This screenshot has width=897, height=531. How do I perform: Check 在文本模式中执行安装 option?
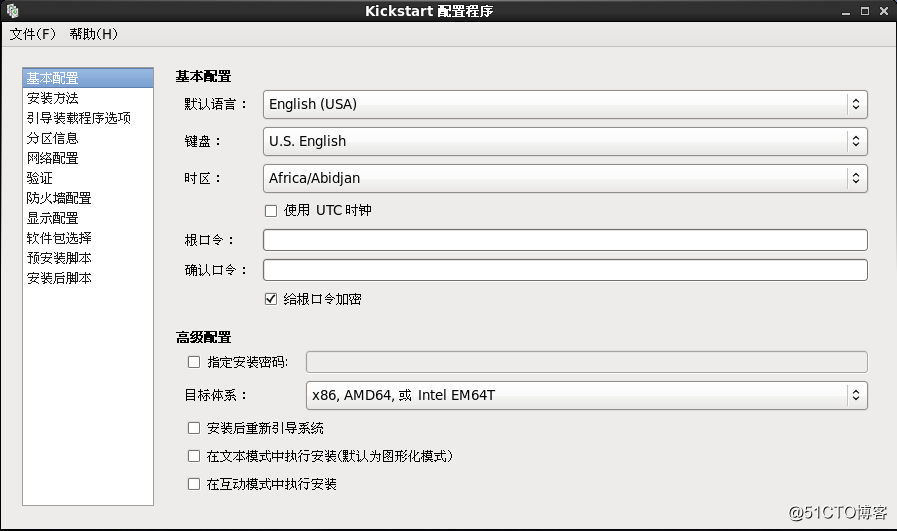tap(194, 456)
